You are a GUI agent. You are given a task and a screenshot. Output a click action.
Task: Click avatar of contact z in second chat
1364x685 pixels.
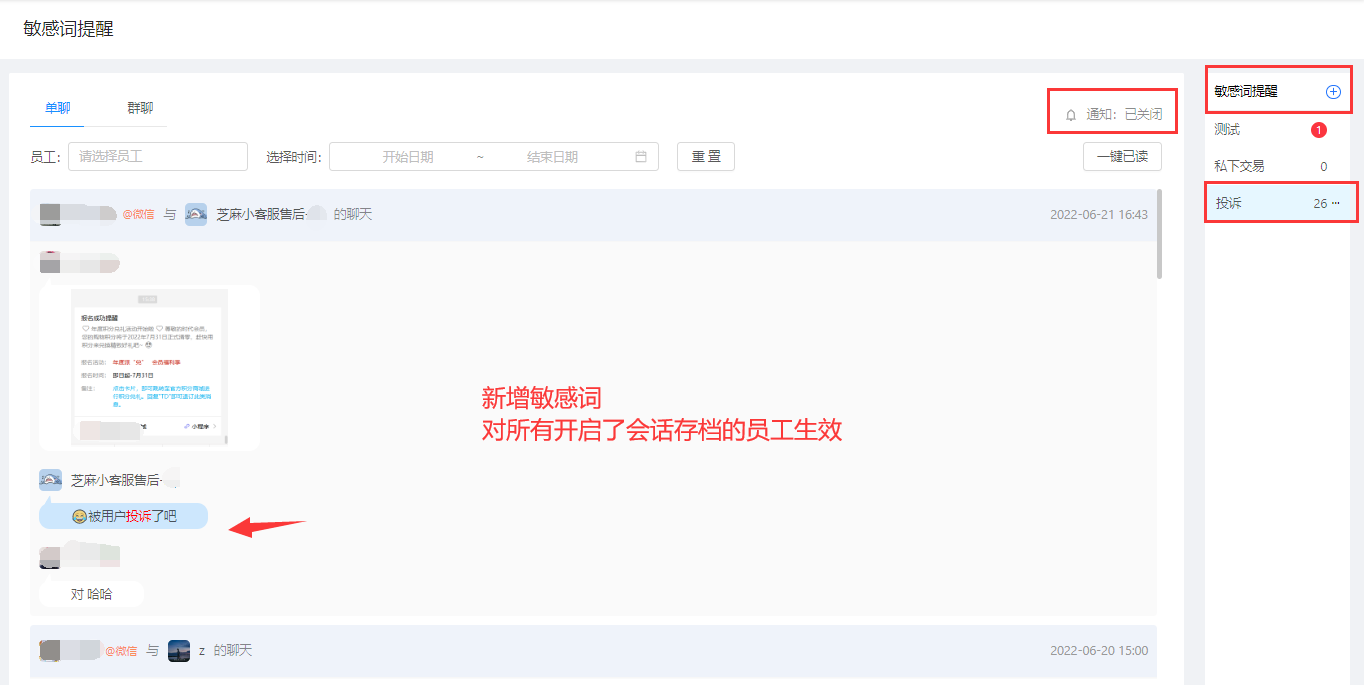coord(179,651)
